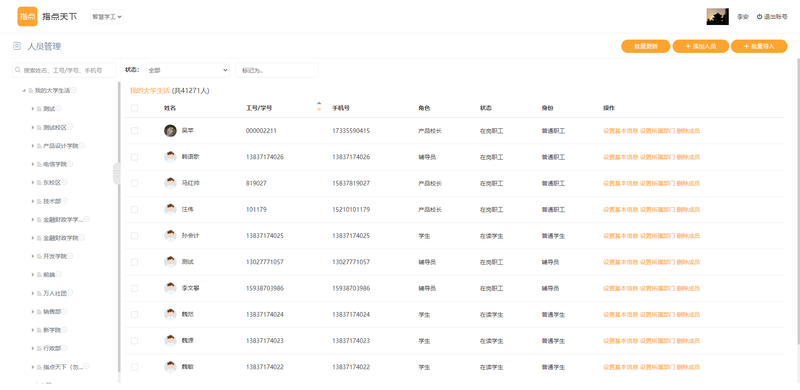
Task: Open the circle options icon after 测试校区
Action: point(70,127)
